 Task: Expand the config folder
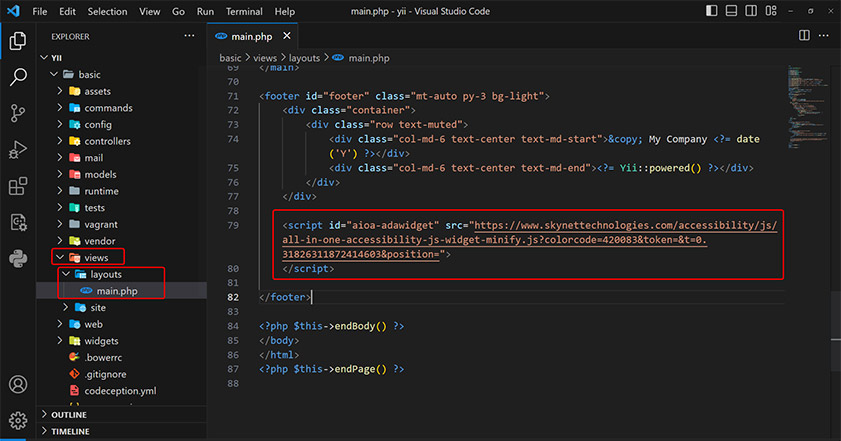point(121,124)
